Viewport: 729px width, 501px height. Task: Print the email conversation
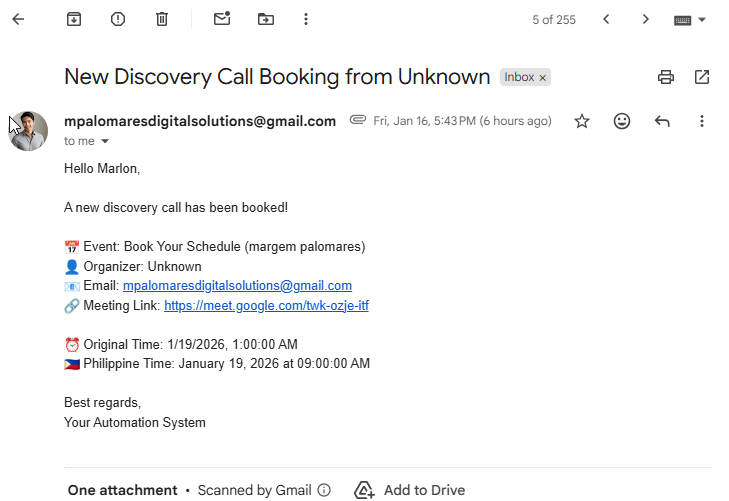(x=666, y=77)
